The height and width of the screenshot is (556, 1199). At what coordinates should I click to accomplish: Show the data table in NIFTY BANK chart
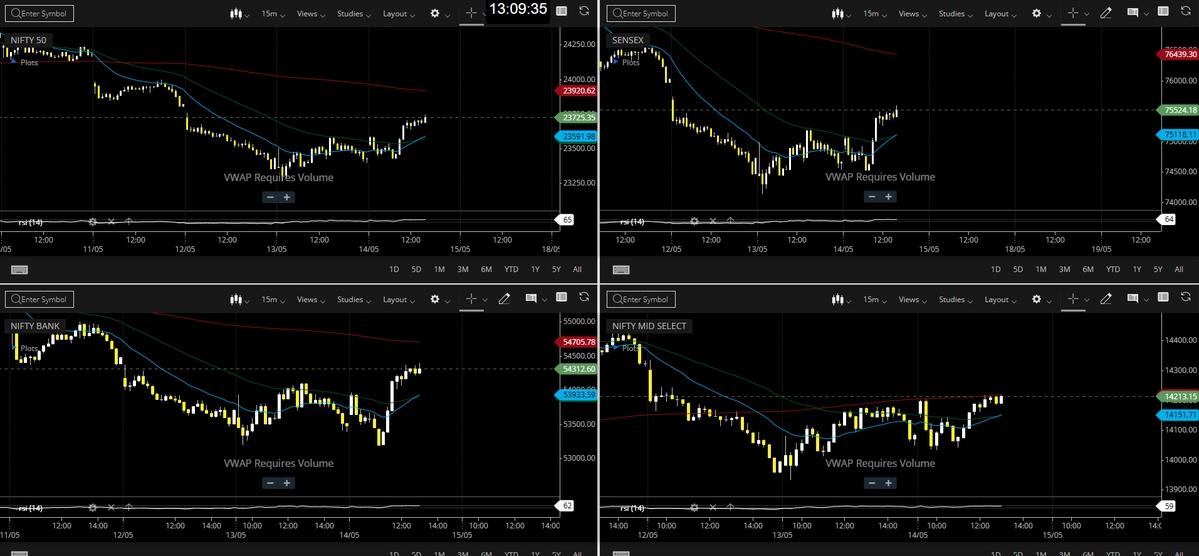[x=561, y=298]
